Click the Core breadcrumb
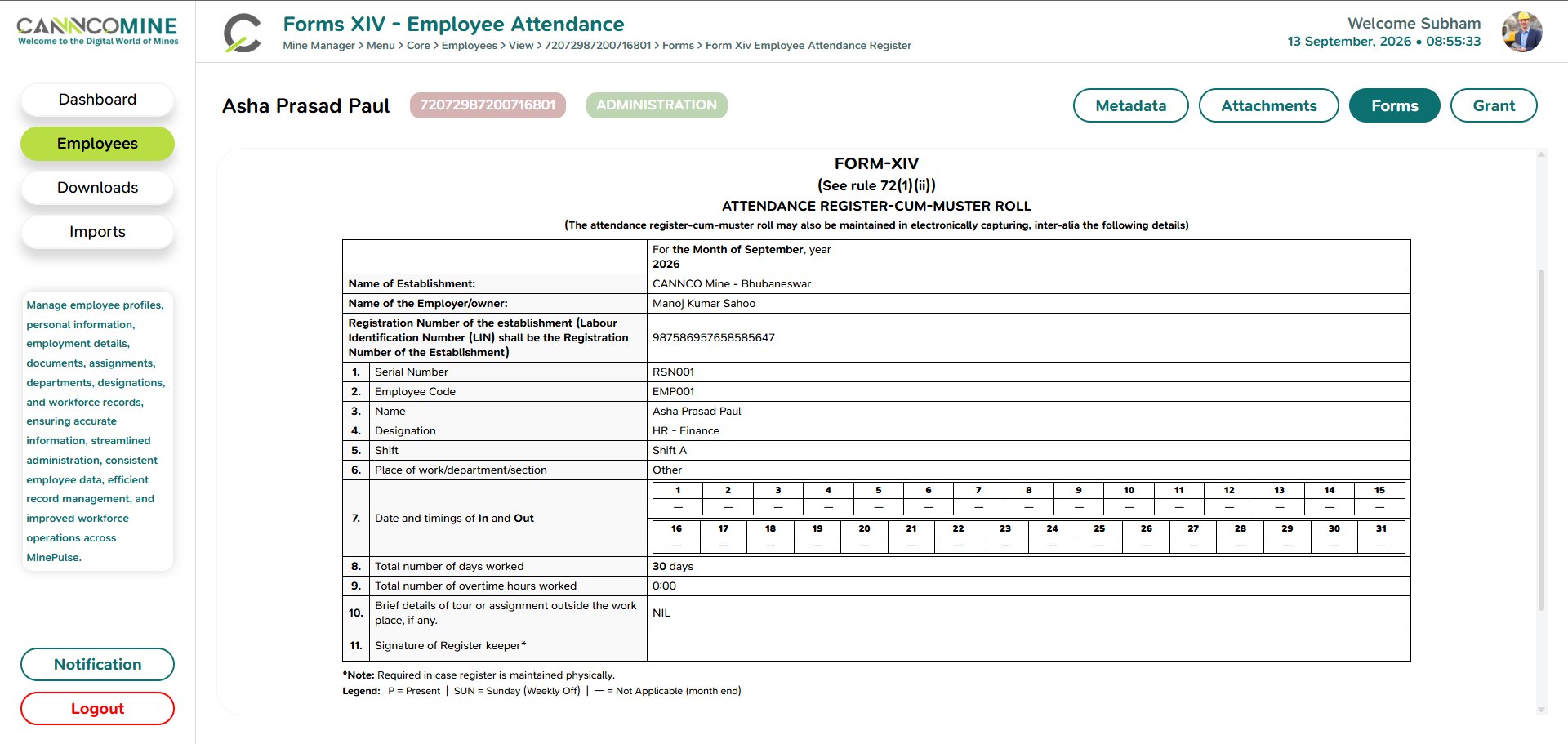This screenshot has width=1568, height=744. coord(418,46)
